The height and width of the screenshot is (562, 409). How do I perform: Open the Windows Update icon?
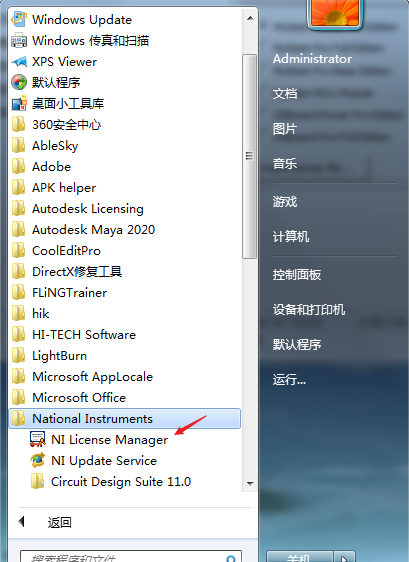pos(19,19)
